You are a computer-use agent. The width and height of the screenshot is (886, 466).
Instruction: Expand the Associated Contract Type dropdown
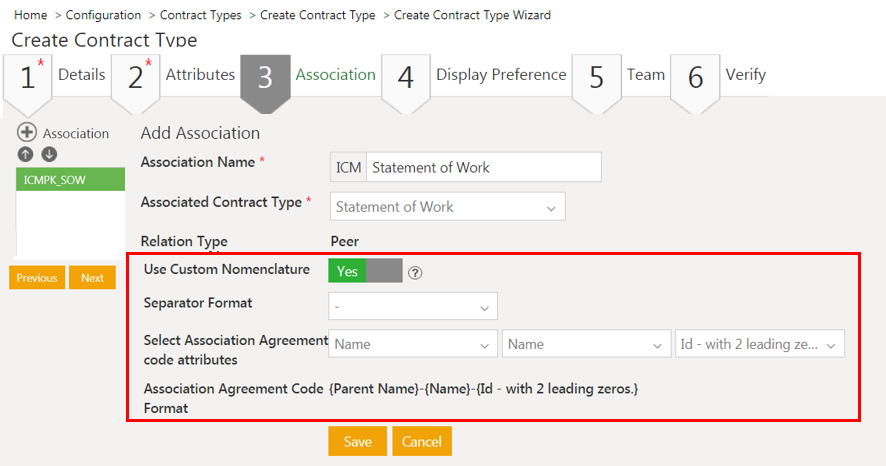pyautogui.click(x=447, y=207)
